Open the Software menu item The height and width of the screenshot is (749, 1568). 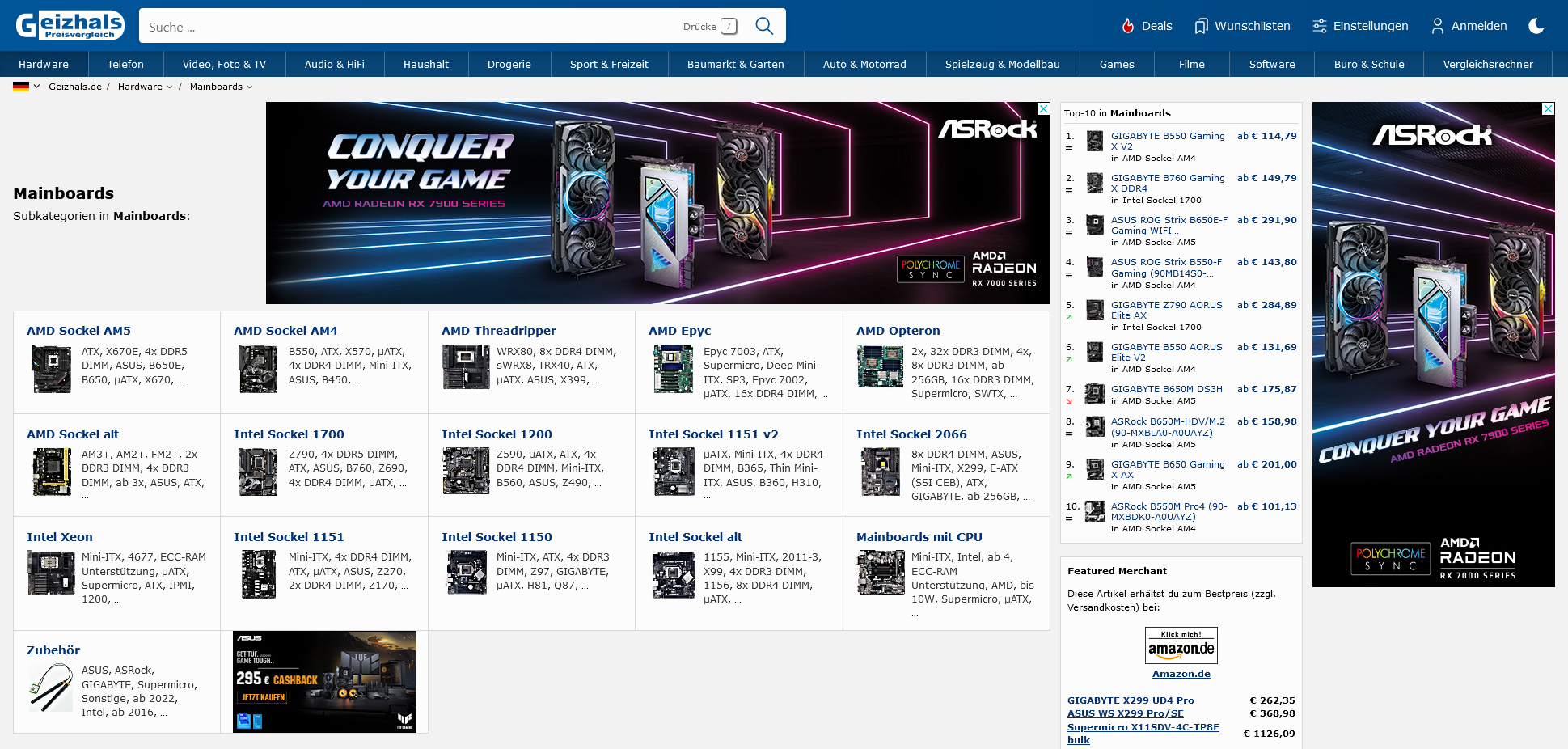[1271, 64]
